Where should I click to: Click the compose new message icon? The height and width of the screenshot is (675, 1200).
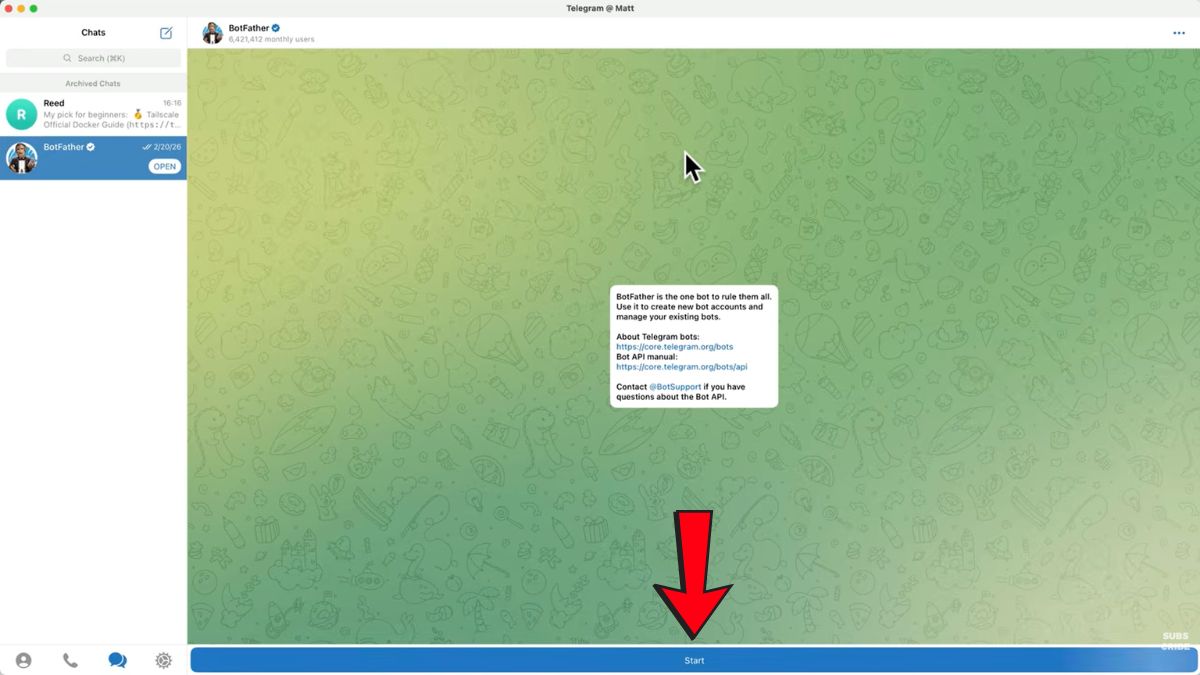166,33
